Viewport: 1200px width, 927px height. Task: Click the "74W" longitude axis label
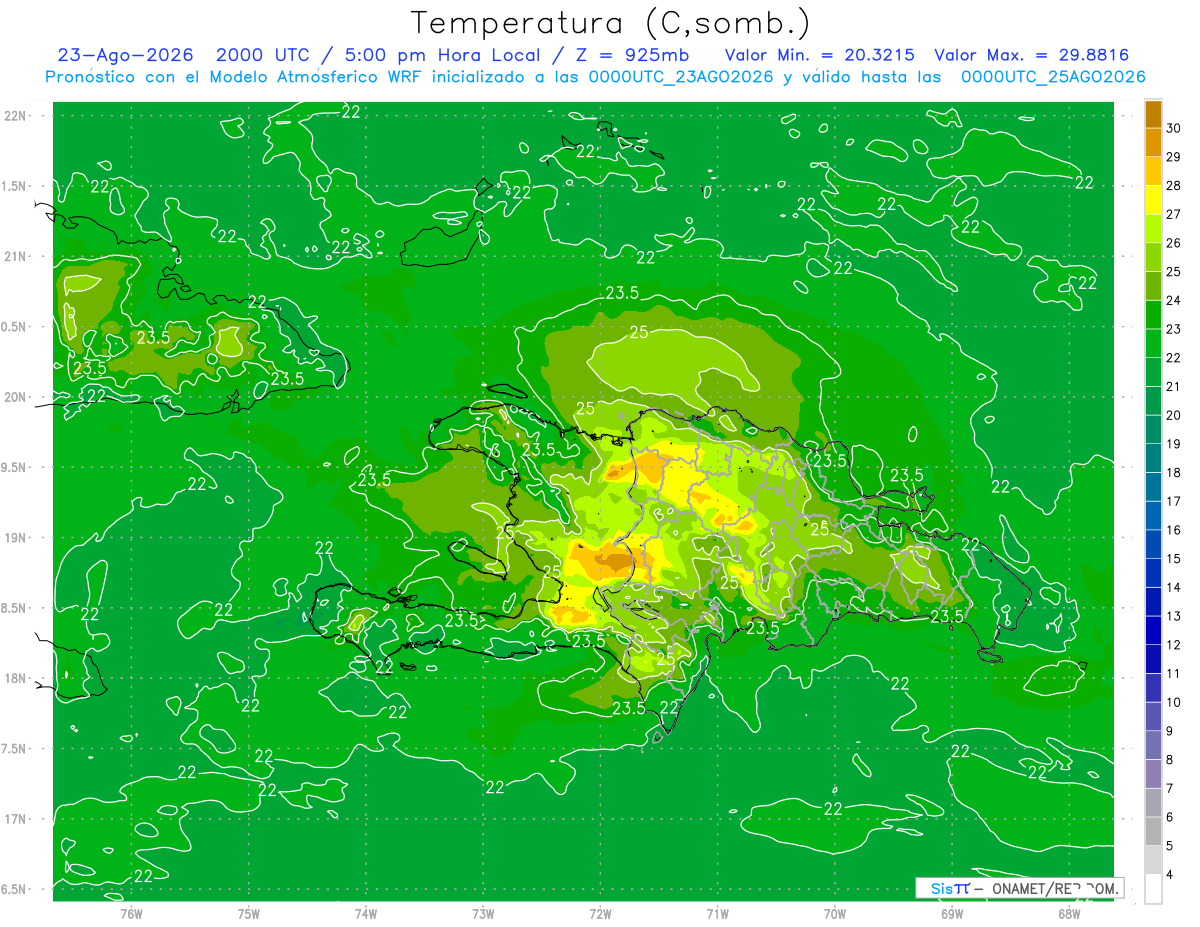(x=366, y=913)
